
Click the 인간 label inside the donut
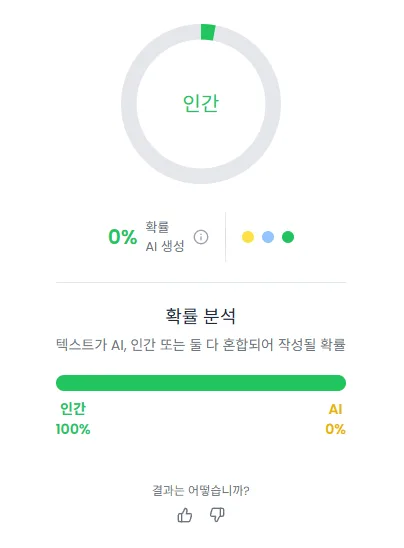(201, 103)
